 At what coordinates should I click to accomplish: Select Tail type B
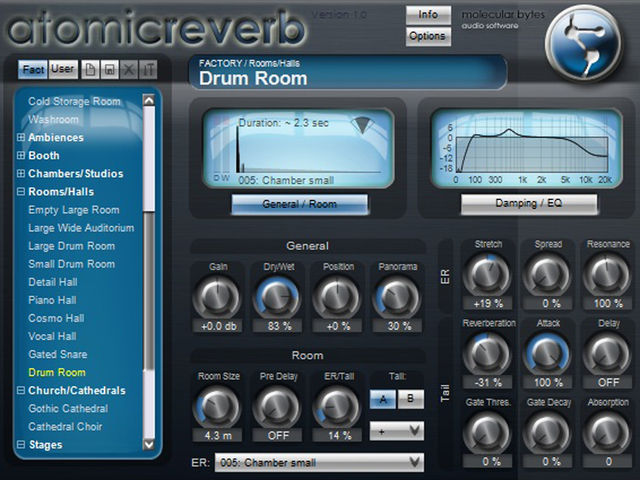click(410, 399)
